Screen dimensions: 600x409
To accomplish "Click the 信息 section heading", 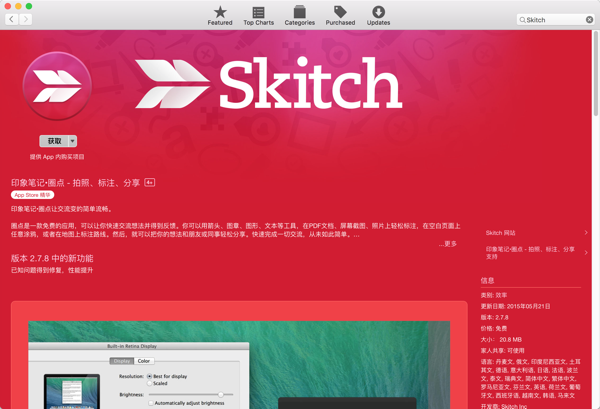I will click(488, 281).
